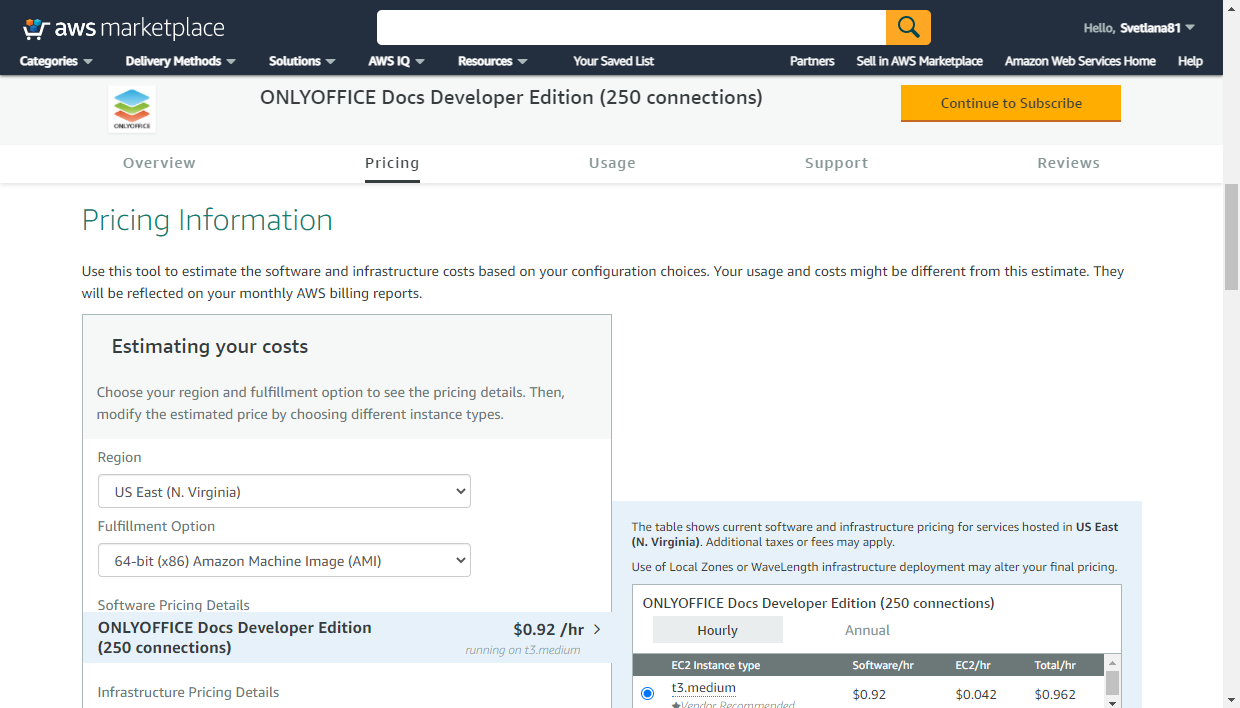Switch to Hourly pricing

coord(717,630)
